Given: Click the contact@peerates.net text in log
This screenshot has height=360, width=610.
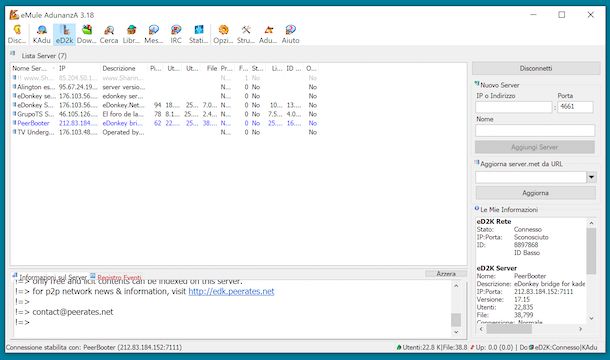Looking at the screenshot, I should click(x=73, y=312).
